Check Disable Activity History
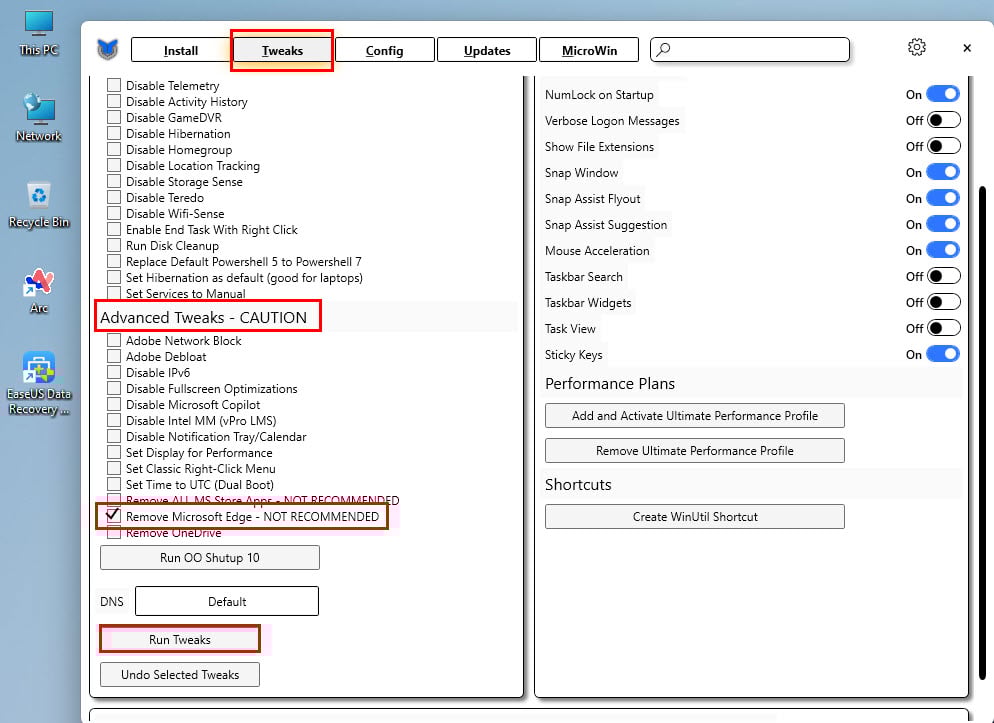994x723 pixels. tap(114, 101)
